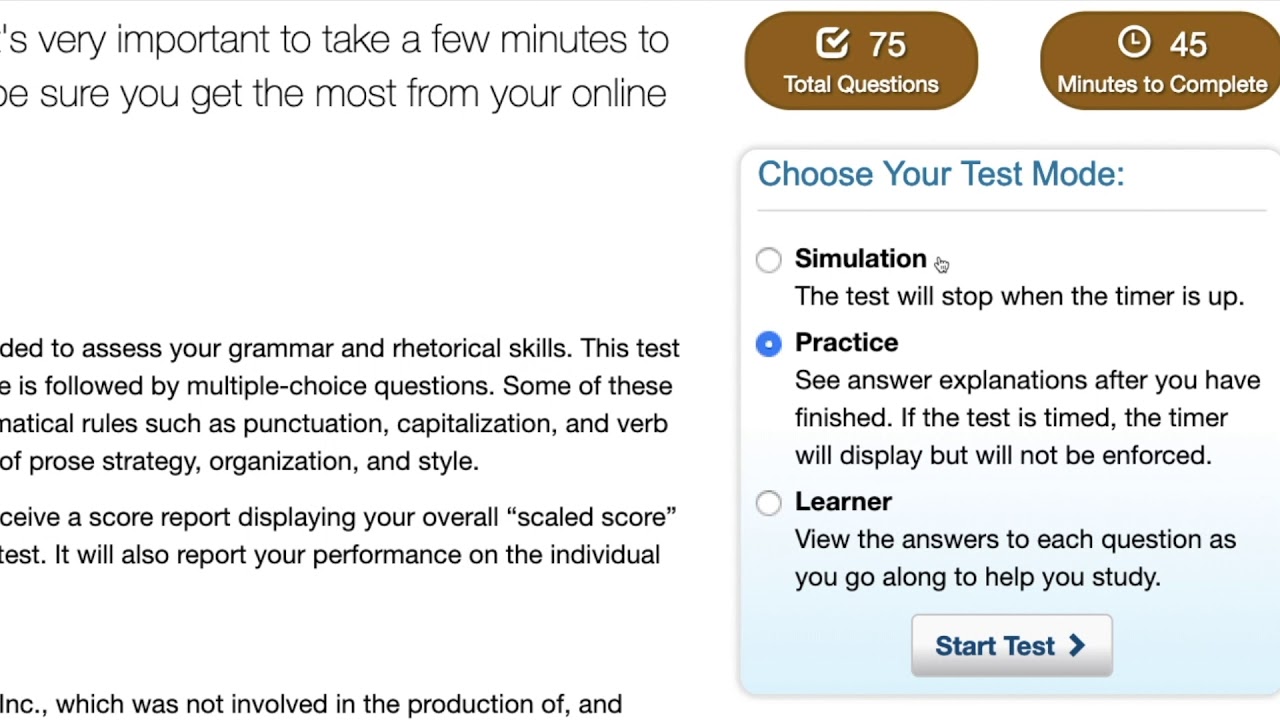Click the Learner mode label
This screenshot has width=1280, height=720.
843,502
